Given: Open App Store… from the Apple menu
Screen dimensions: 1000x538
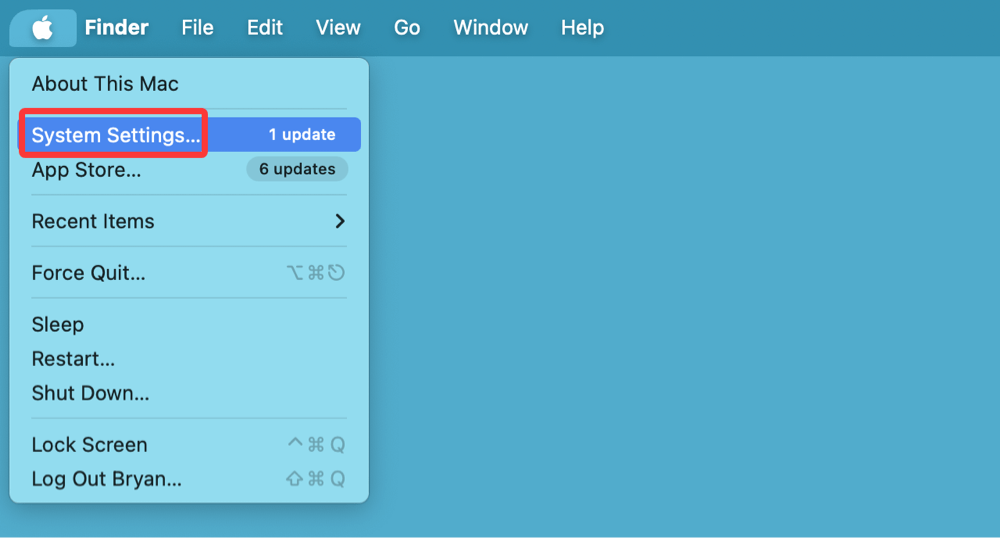Looking at the screenshot, I should 86,170.
